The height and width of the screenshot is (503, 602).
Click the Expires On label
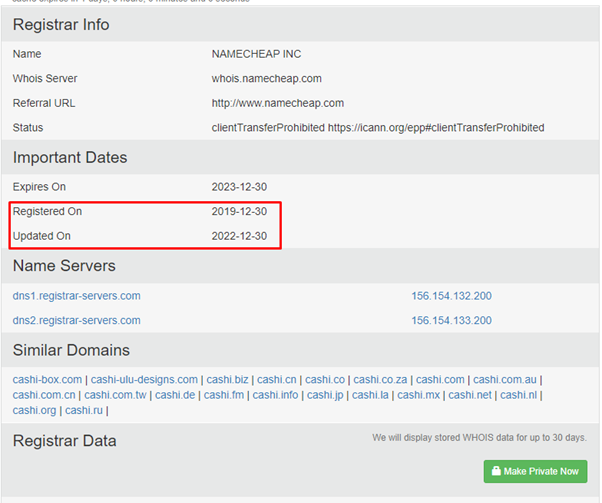(39, 187)
